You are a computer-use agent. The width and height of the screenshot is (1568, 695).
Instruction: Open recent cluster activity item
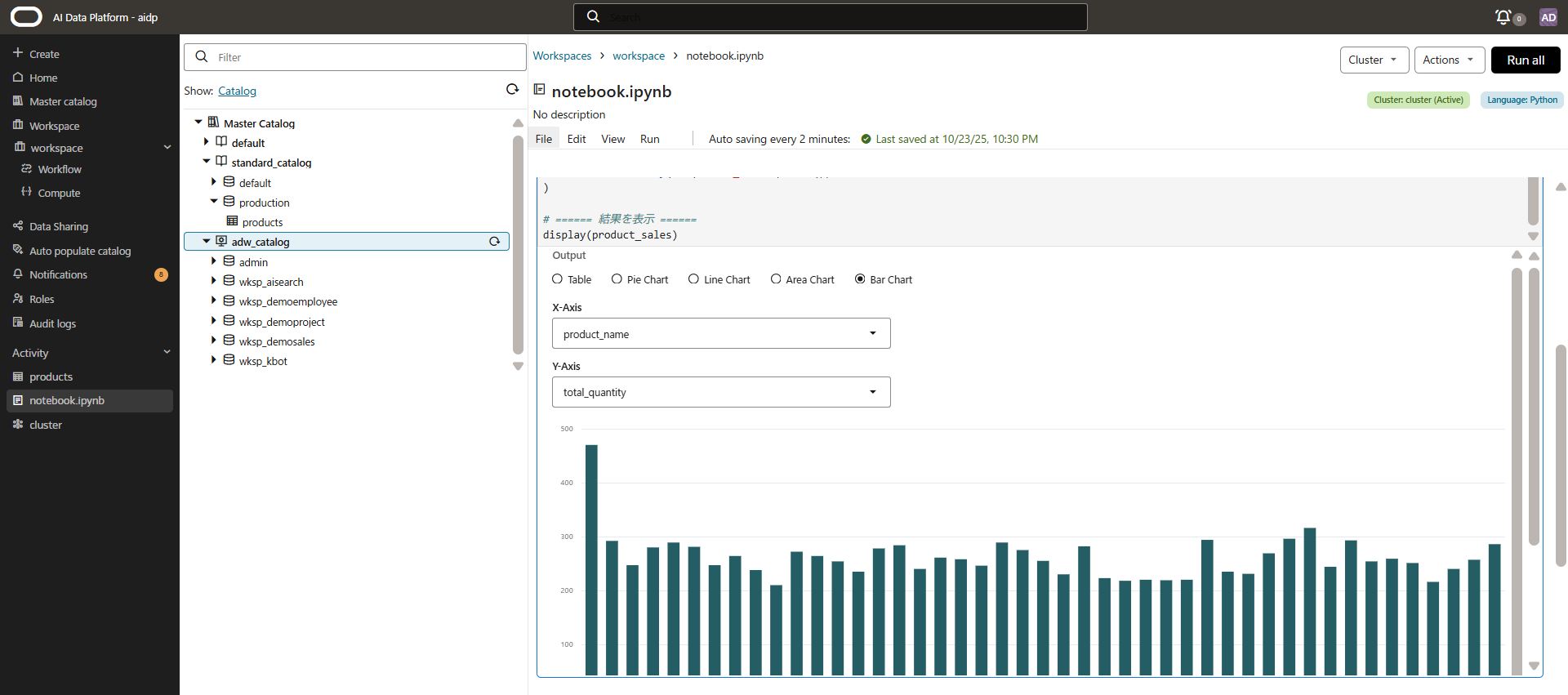46,425
